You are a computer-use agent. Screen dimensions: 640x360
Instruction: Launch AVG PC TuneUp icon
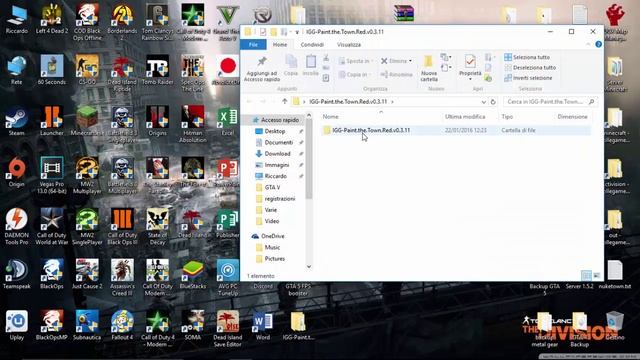(228, 277)
